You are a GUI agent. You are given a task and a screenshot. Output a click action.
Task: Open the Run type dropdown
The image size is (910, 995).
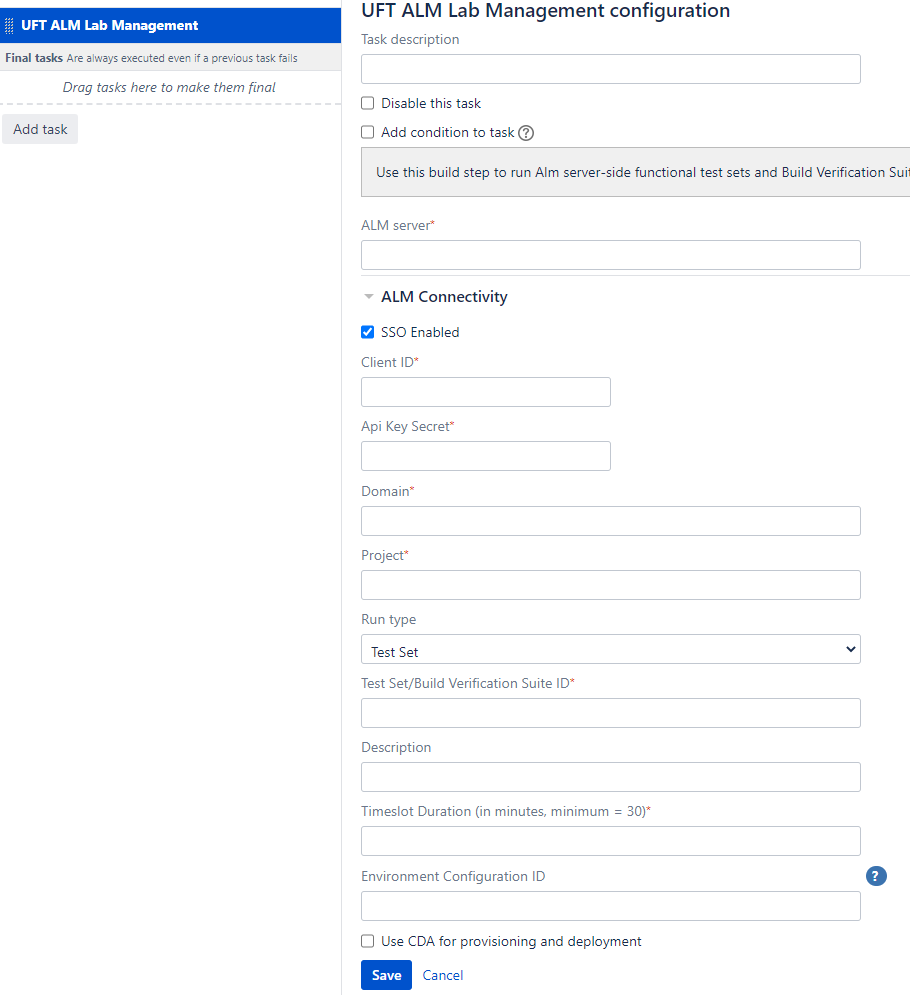coord(610,650)
